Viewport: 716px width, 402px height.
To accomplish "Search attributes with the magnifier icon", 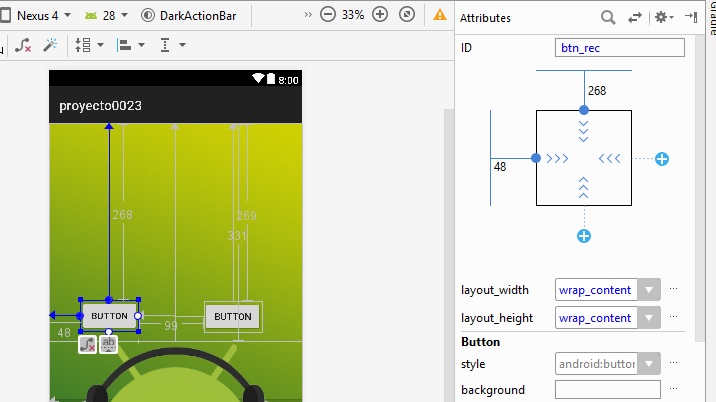I will click(608, 17).
